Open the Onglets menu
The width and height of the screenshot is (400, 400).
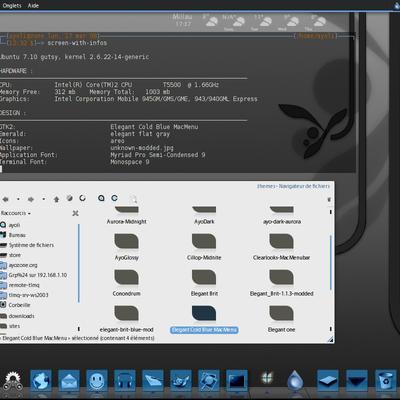[x=12, y=5]
